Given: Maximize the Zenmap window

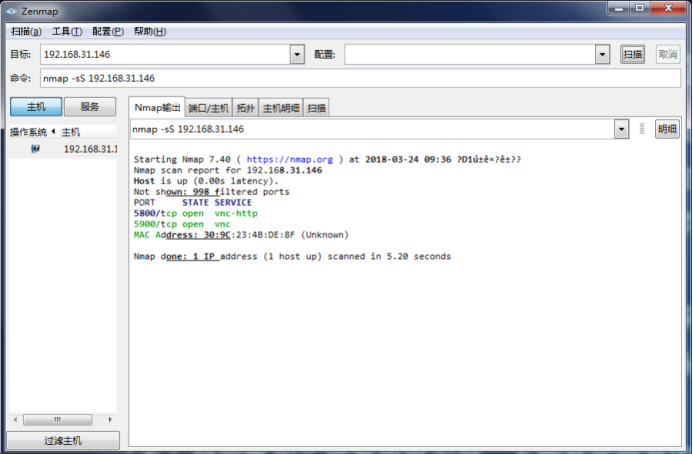Looking at the screenshot, I should coord(640,8).
